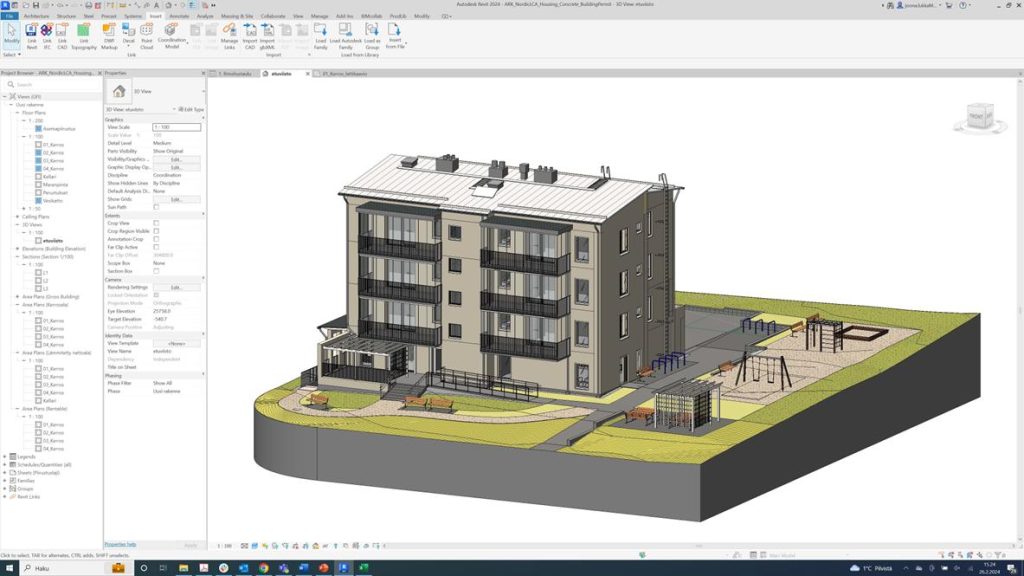
Task: Enable Far Clip Active checkbox
Action: pos(156,247)
